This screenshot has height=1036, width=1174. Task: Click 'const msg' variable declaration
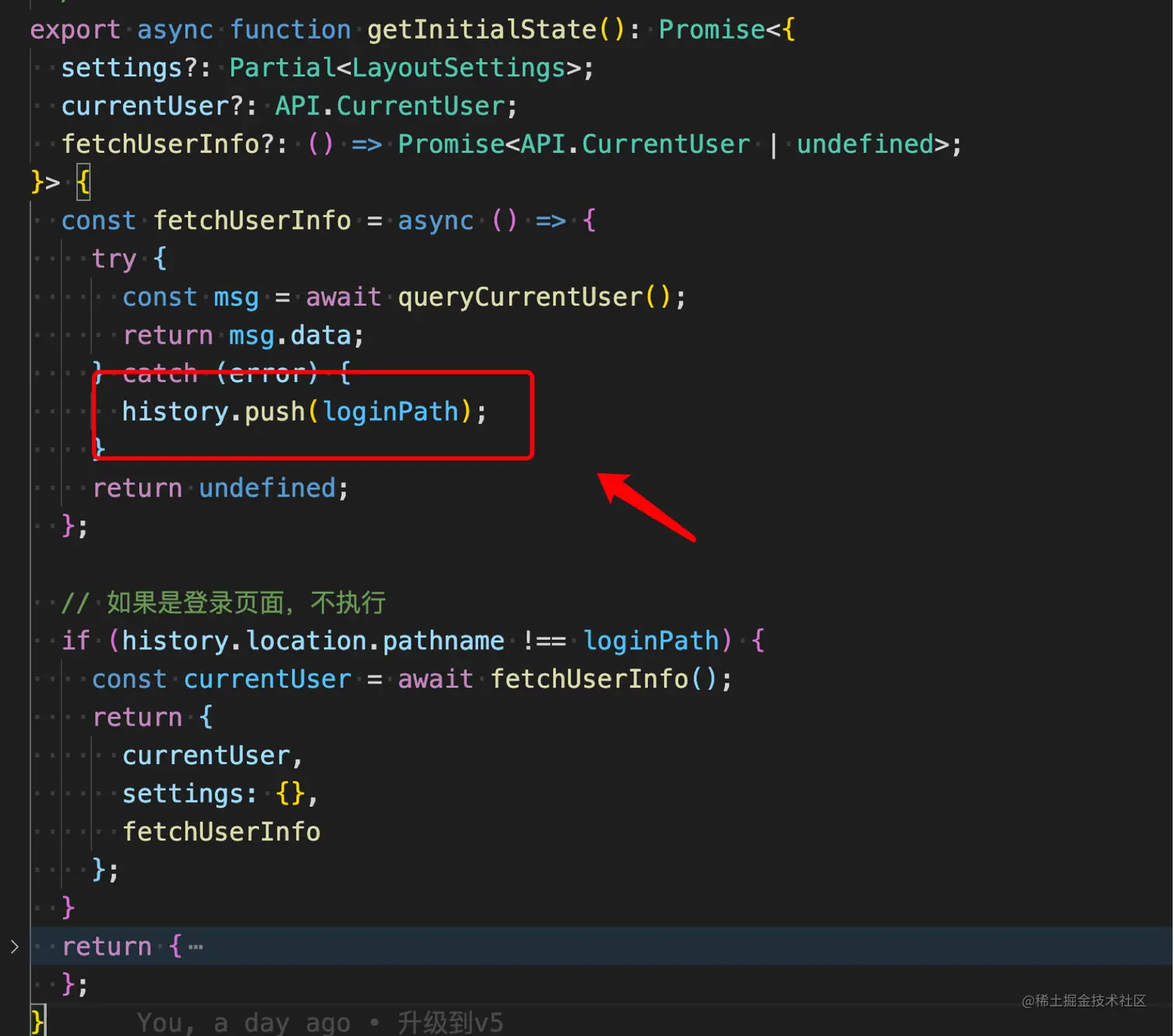[x=190, y=297]
